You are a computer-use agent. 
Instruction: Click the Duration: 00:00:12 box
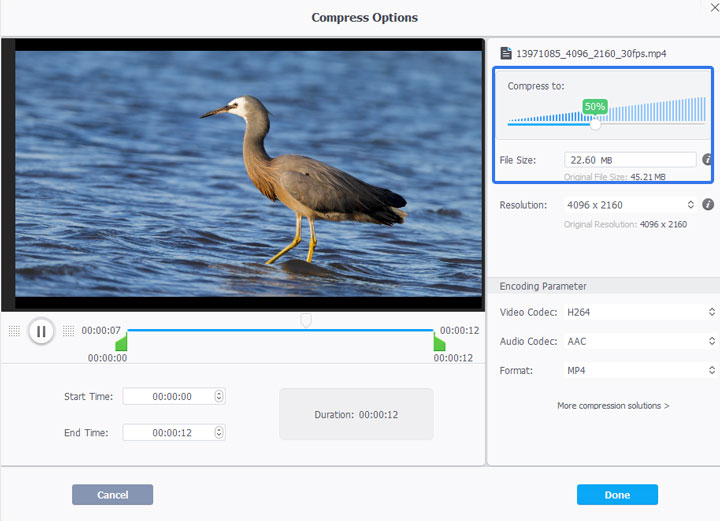[x=356, y=414]
